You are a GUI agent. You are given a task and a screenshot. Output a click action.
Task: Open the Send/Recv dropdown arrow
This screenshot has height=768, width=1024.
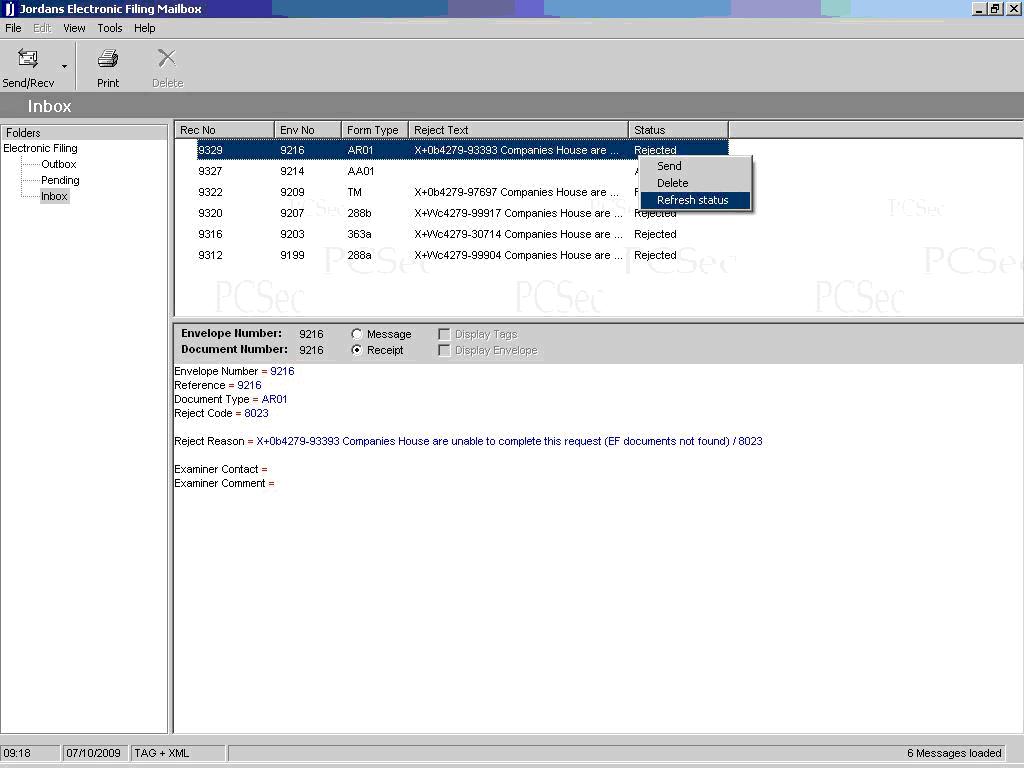[x=65, y=67]
